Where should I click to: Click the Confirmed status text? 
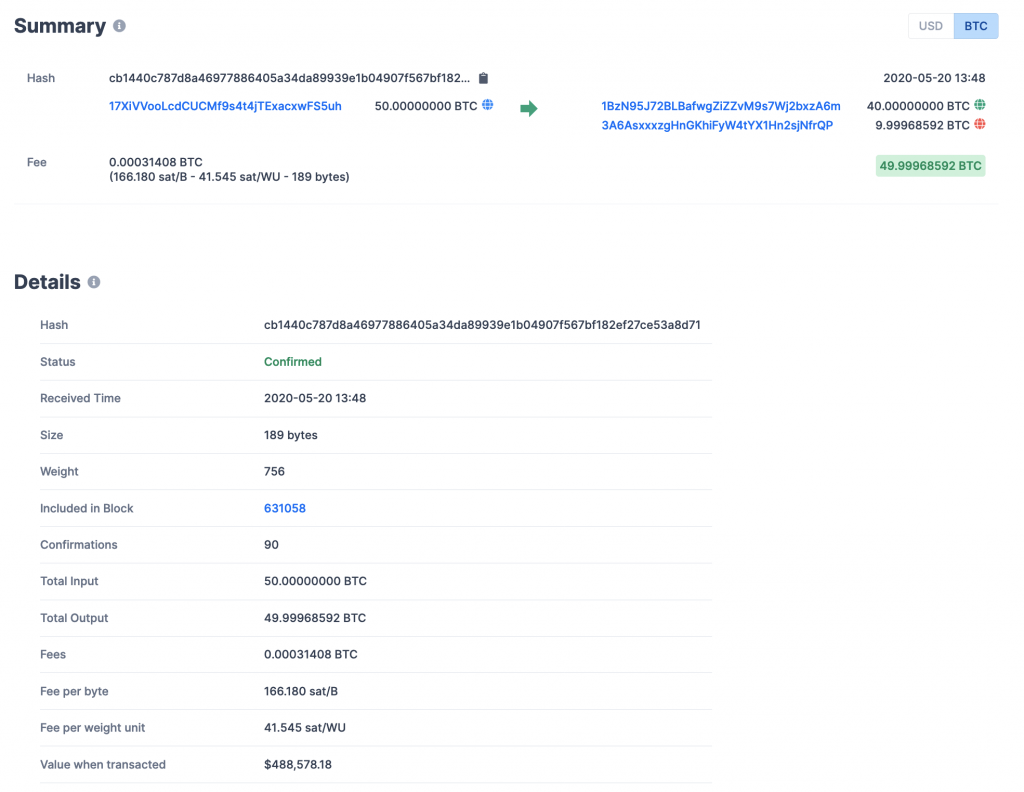coord(292,361)
